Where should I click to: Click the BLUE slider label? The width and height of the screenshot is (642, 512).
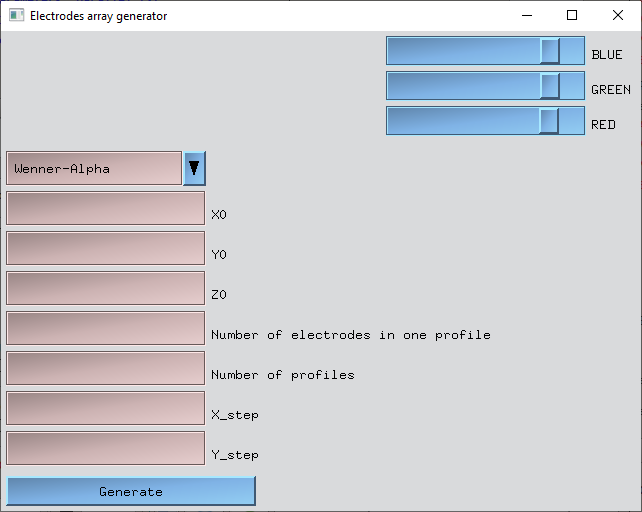coord(607,54)
